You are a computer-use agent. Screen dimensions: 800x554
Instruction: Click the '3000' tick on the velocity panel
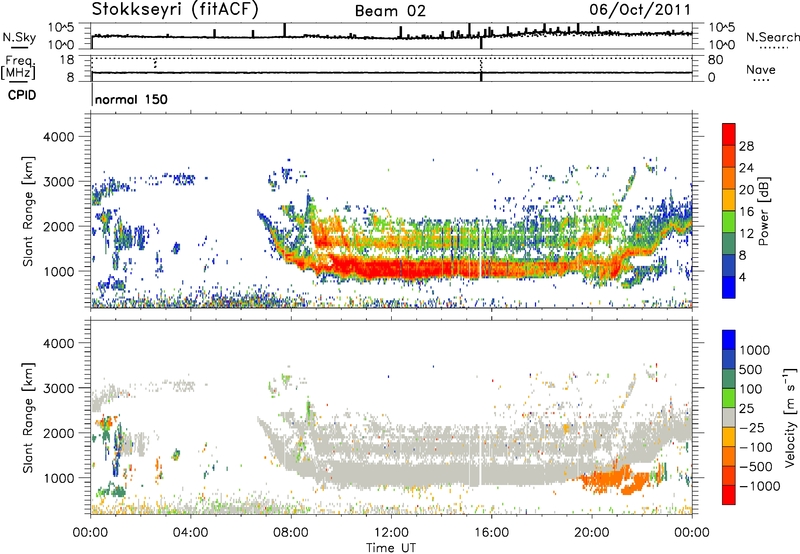click(58, 388)
